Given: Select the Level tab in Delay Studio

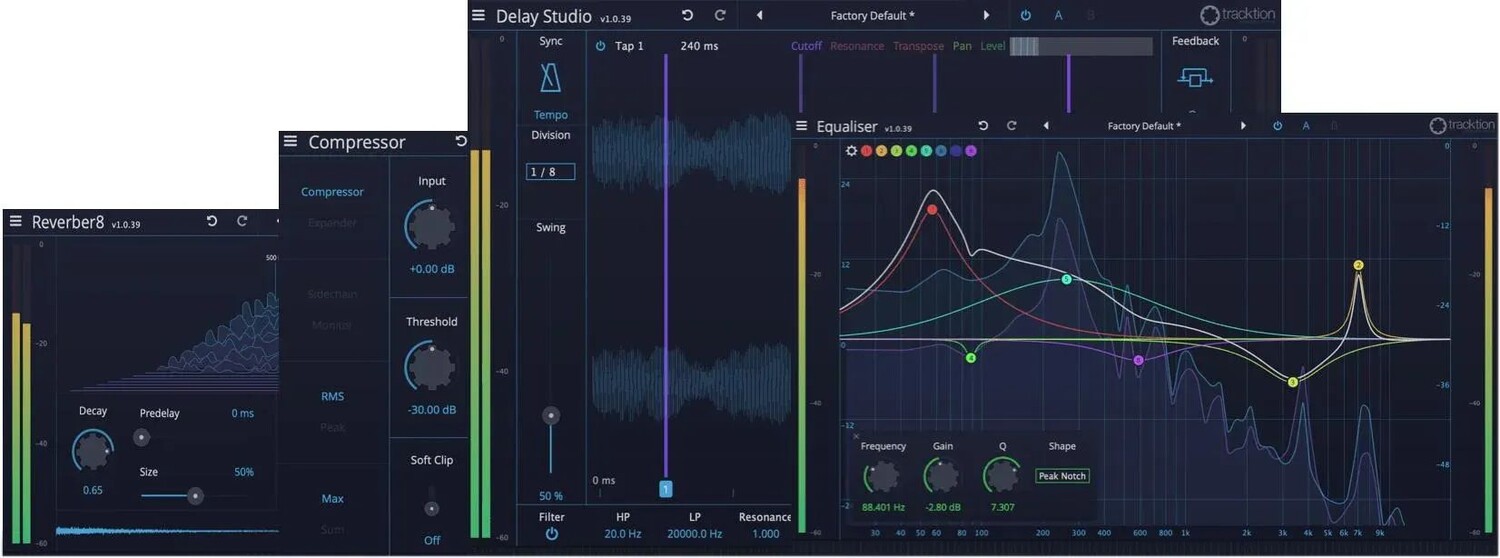Looking at the screenshot, I should tap(993, 46).
